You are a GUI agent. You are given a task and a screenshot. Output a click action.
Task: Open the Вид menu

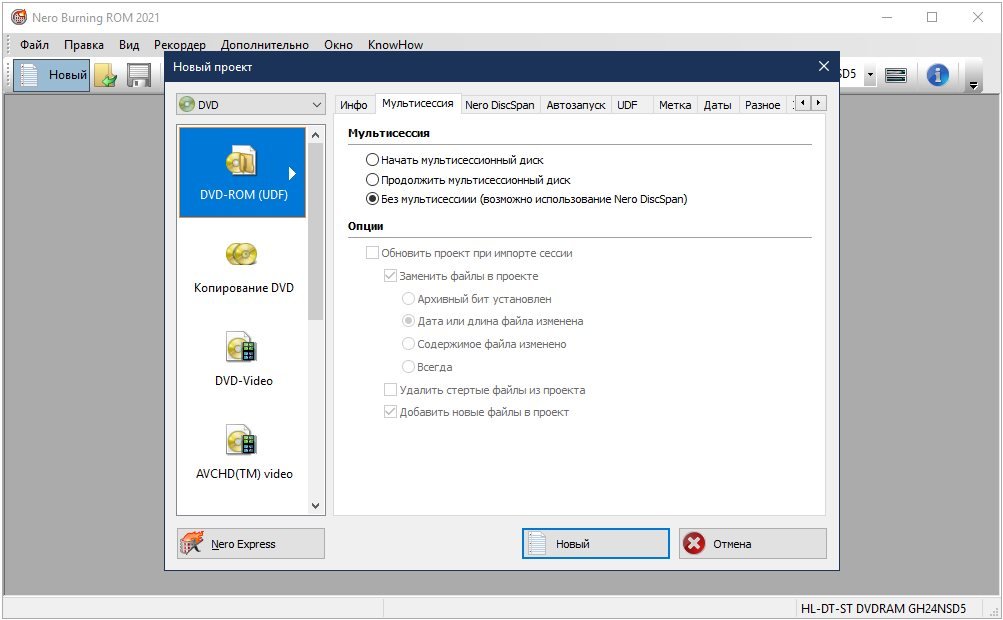129,45
